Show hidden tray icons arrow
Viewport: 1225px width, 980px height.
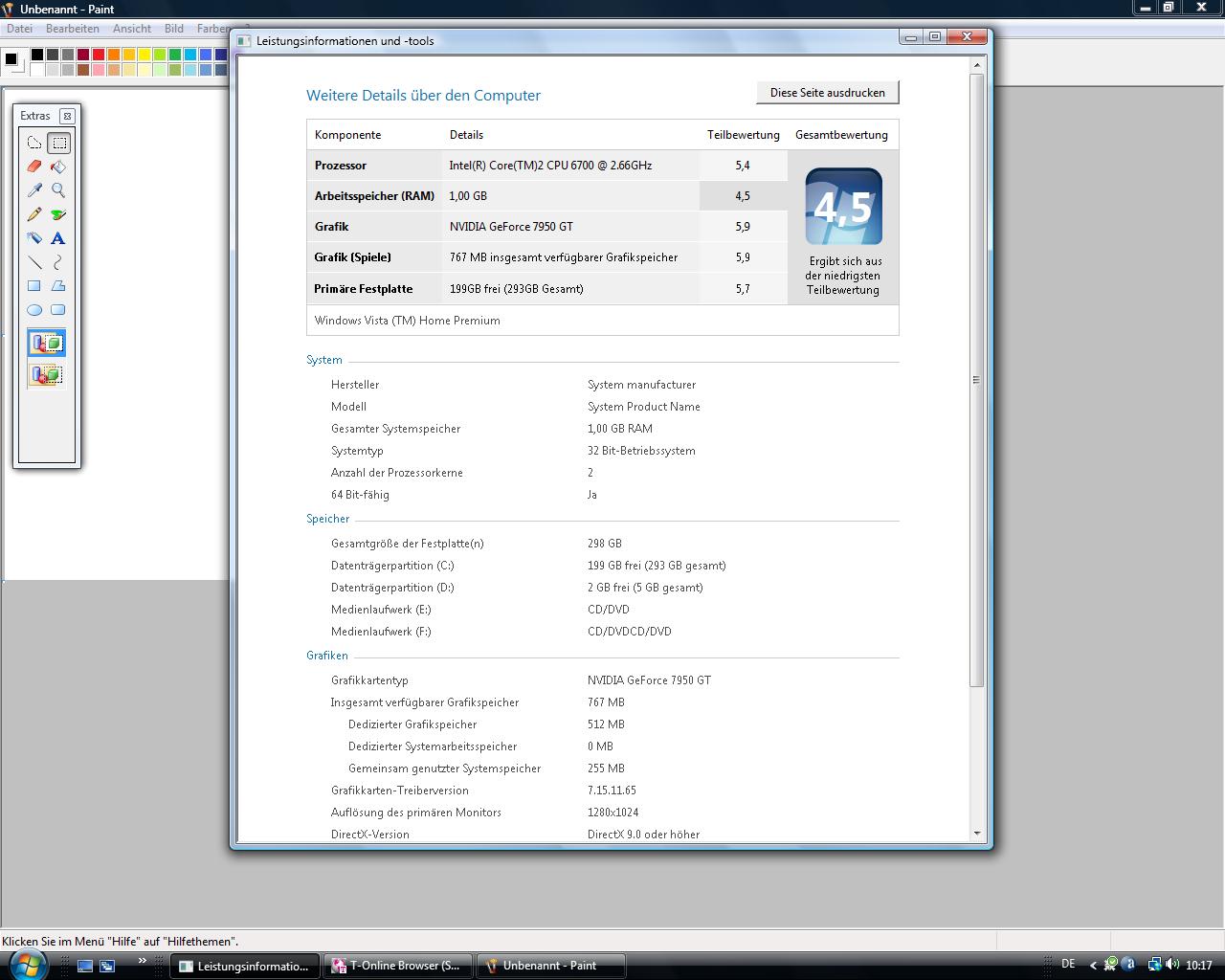click(x=1093, y=966)
